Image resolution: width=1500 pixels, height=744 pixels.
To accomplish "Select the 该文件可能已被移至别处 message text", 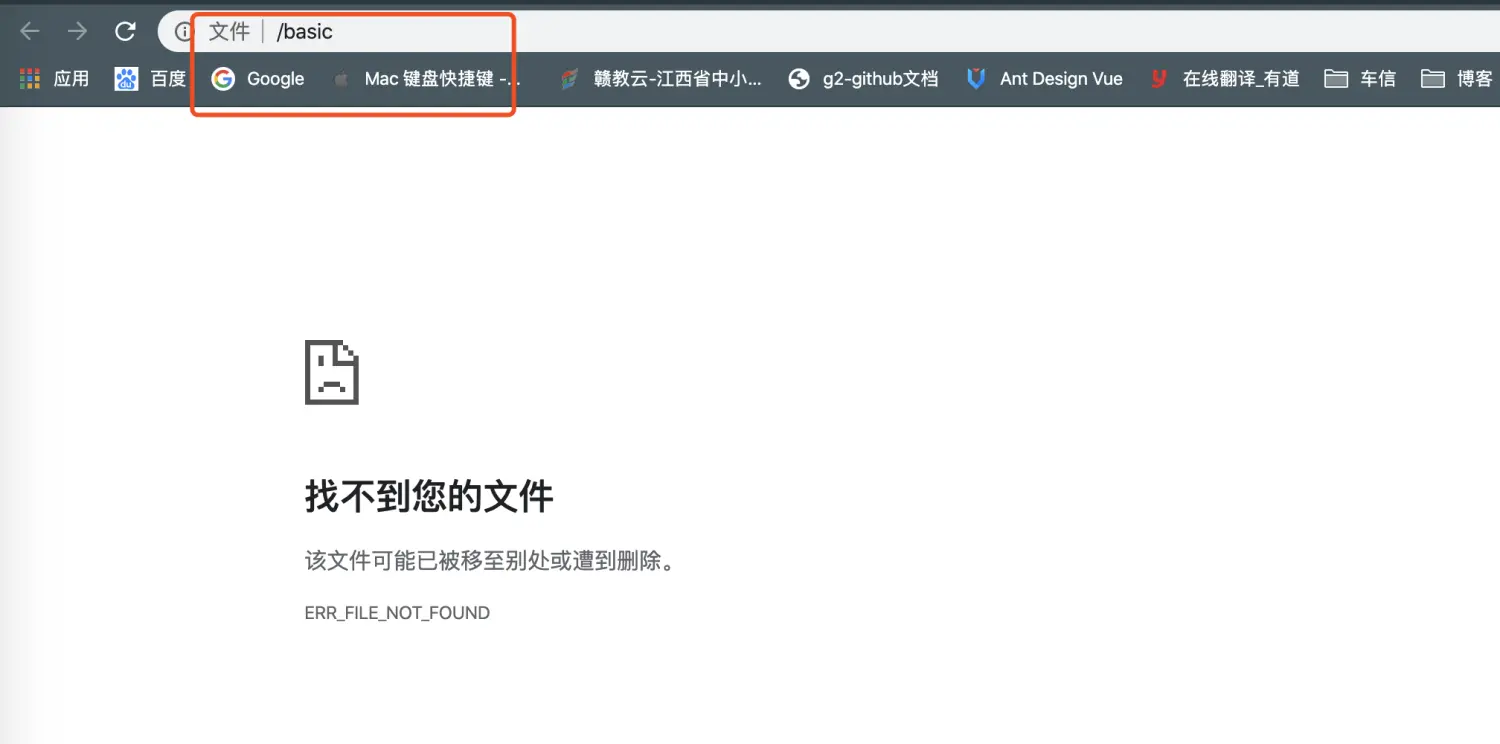I will click(x=491, y=560).
